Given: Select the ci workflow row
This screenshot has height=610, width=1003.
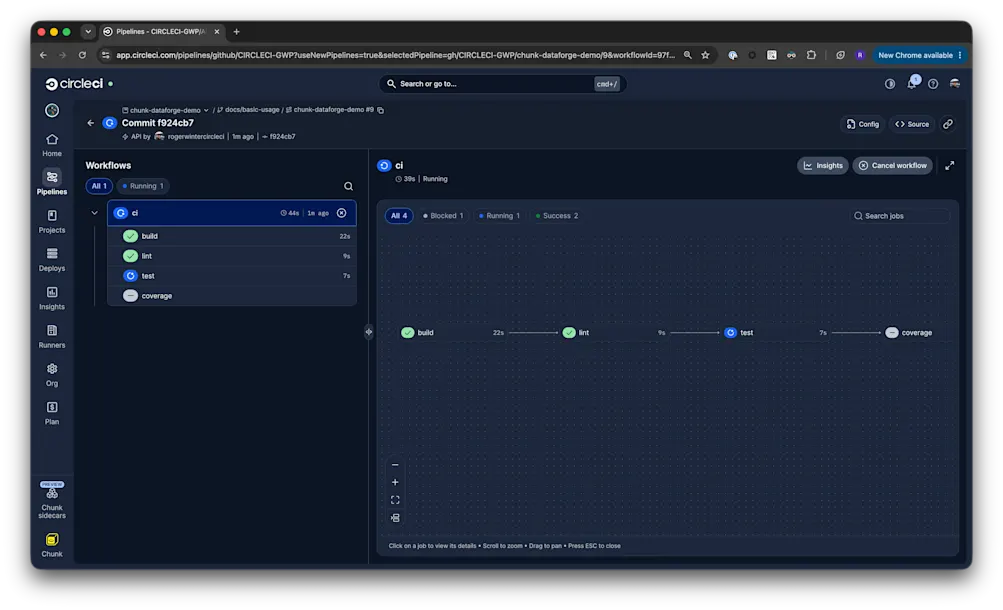Looking at the screenshot, I should pos(232,213).
